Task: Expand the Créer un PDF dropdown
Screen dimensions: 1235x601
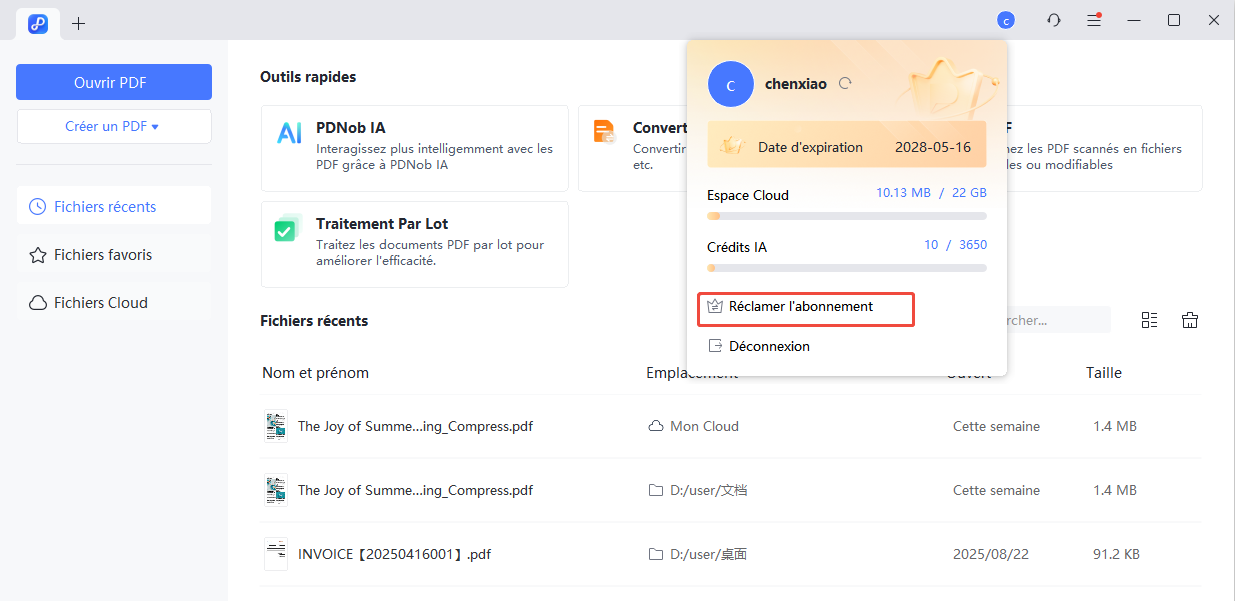Action: (x=113, y=126)
